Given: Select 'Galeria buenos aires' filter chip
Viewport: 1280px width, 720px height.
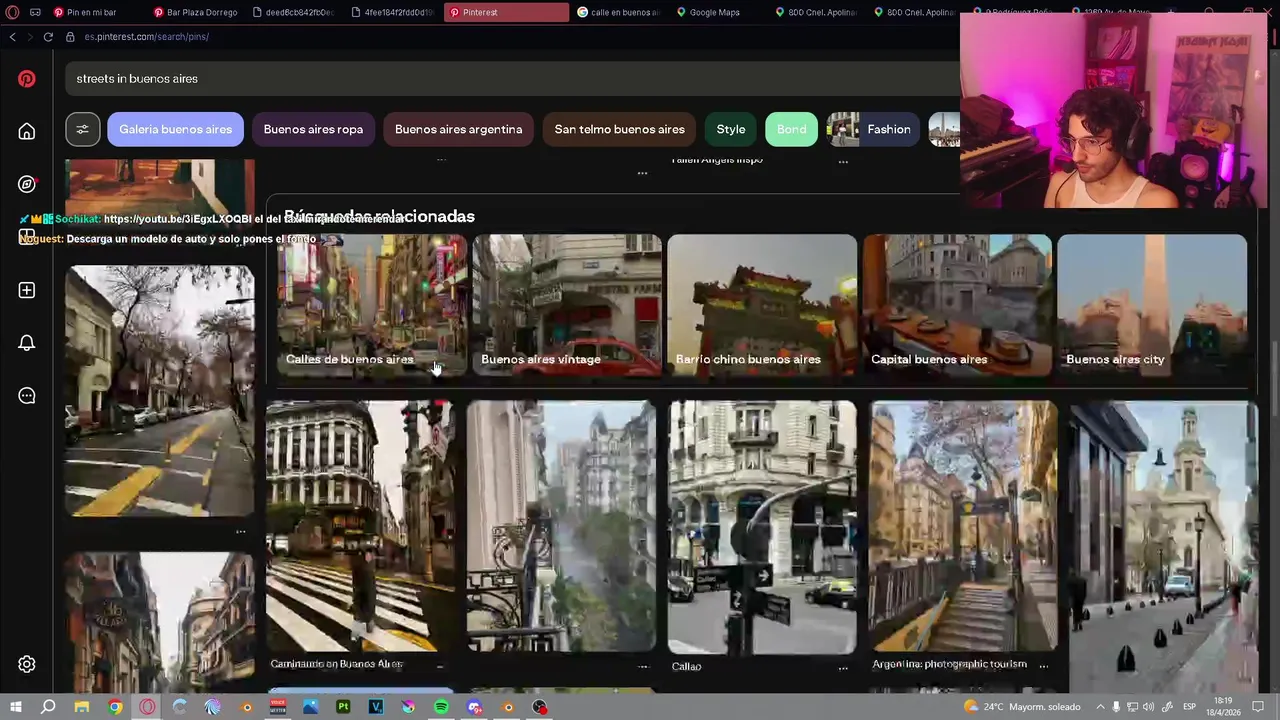Looking at the screenshot, I should 175,129.
